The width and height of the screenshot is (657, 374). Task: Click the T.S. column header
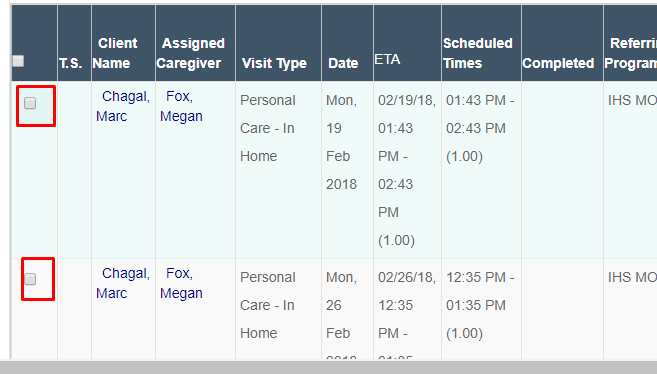[70, 63]
